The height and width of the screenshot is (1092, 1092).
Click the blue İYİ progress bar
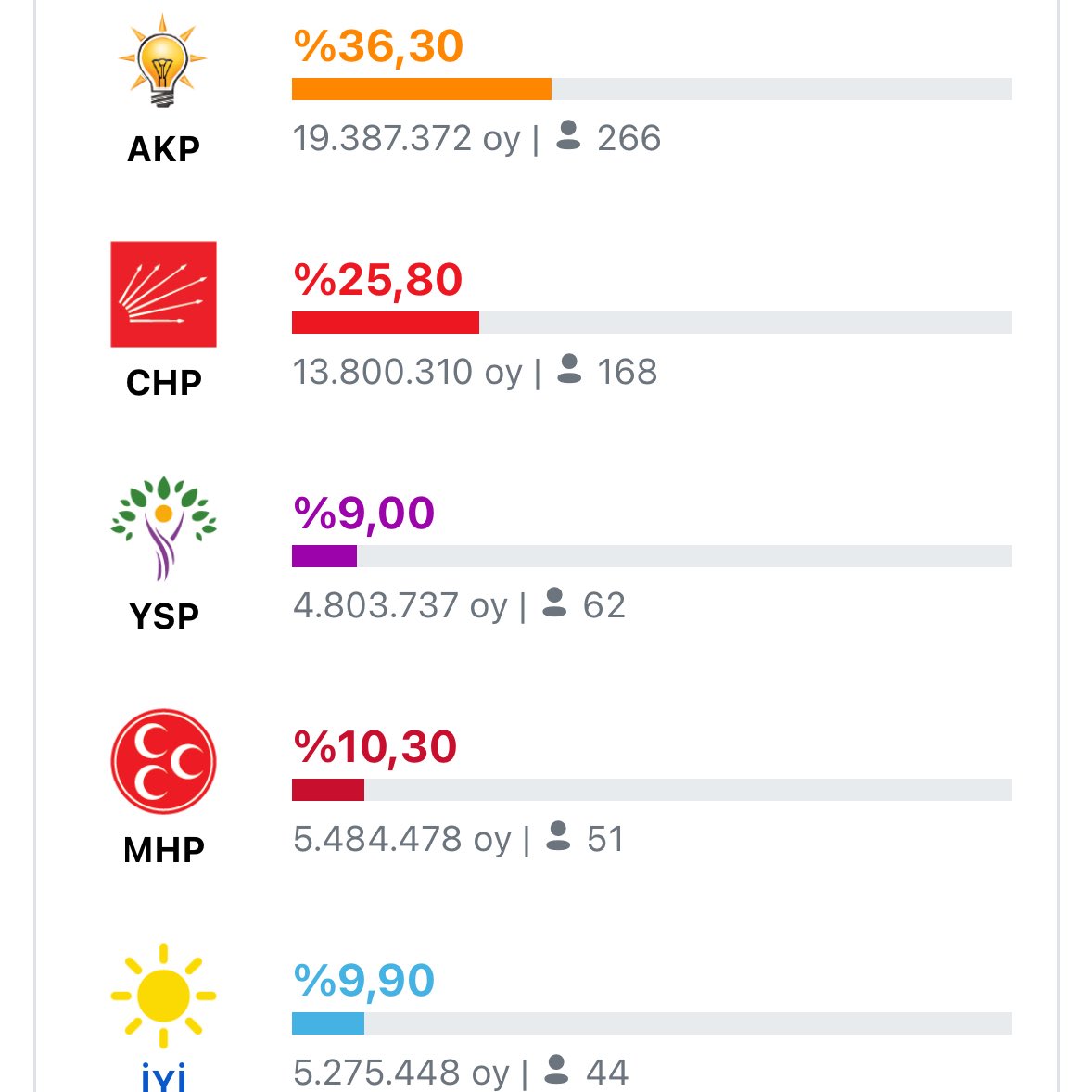328,1023
